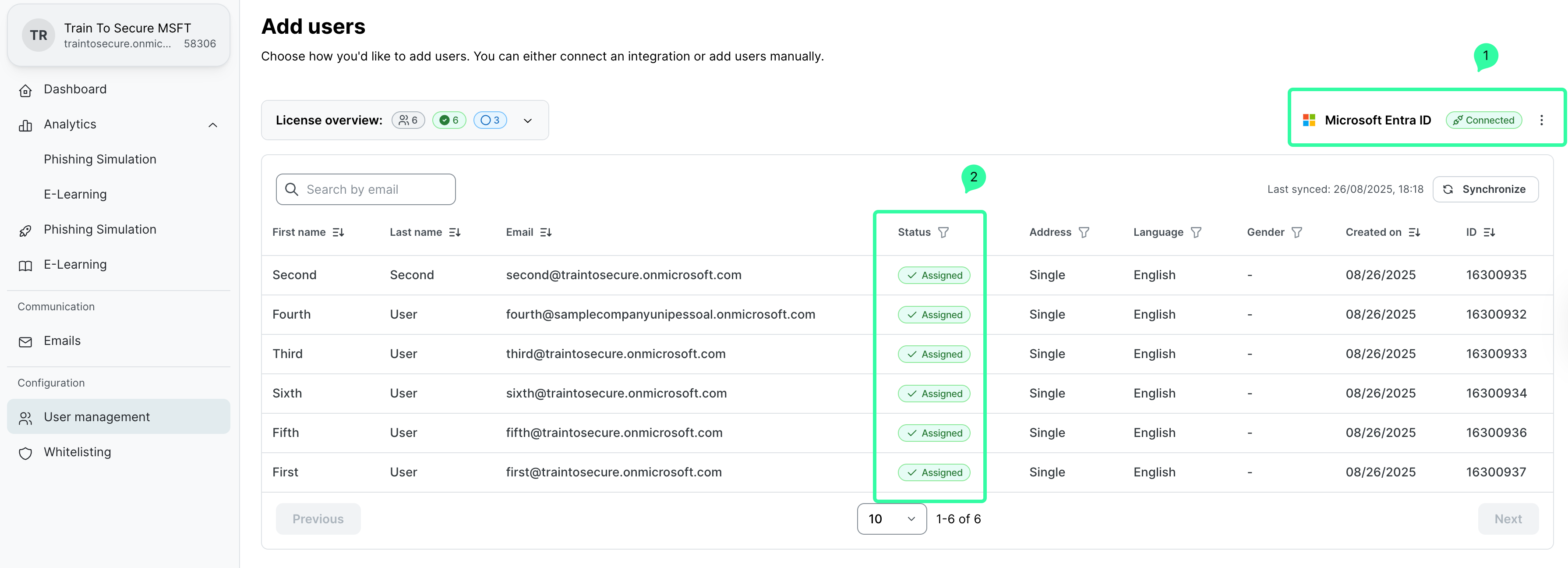Click the Status column filter icon
The height and width of the screenshot is (568, 1568).
point(943,233)
